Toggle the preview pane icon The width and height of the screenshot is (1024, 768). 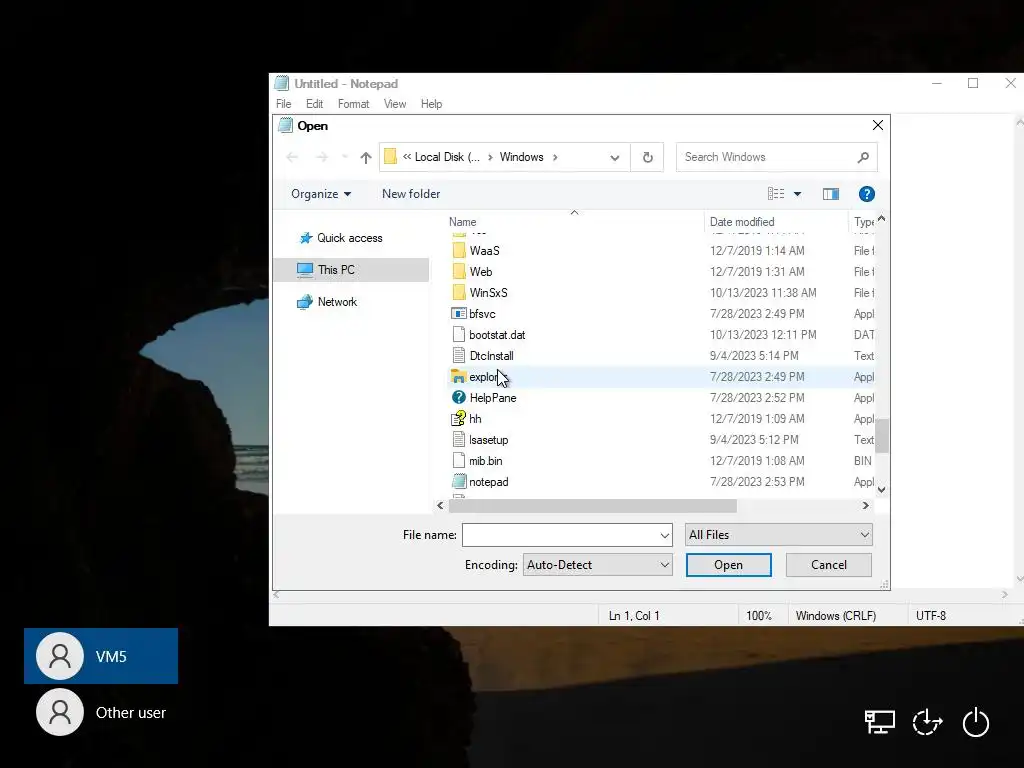pyautogui.click(x=831, y=194)
